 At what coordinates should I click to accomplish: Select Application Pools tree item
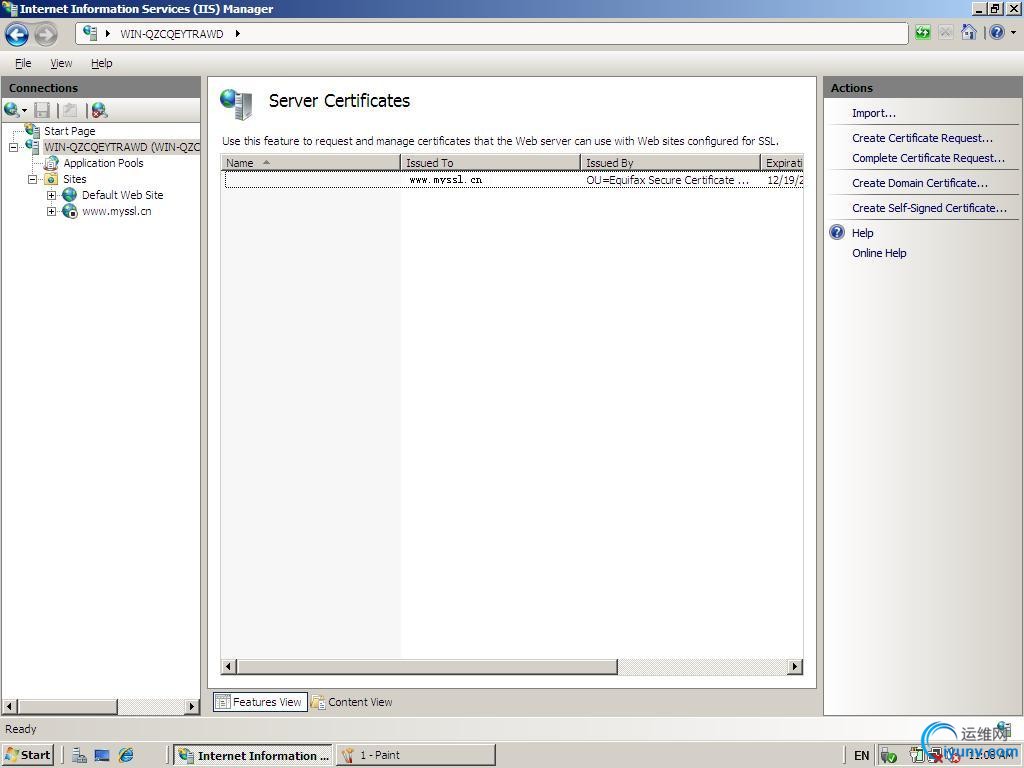[103, 163]
